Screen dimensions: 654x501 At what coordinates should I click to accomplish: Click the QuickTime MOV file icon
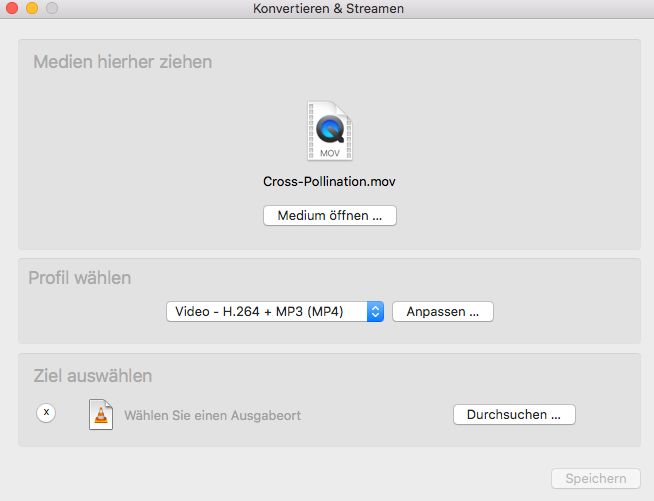pyautogui.click(x=330, y=131)
